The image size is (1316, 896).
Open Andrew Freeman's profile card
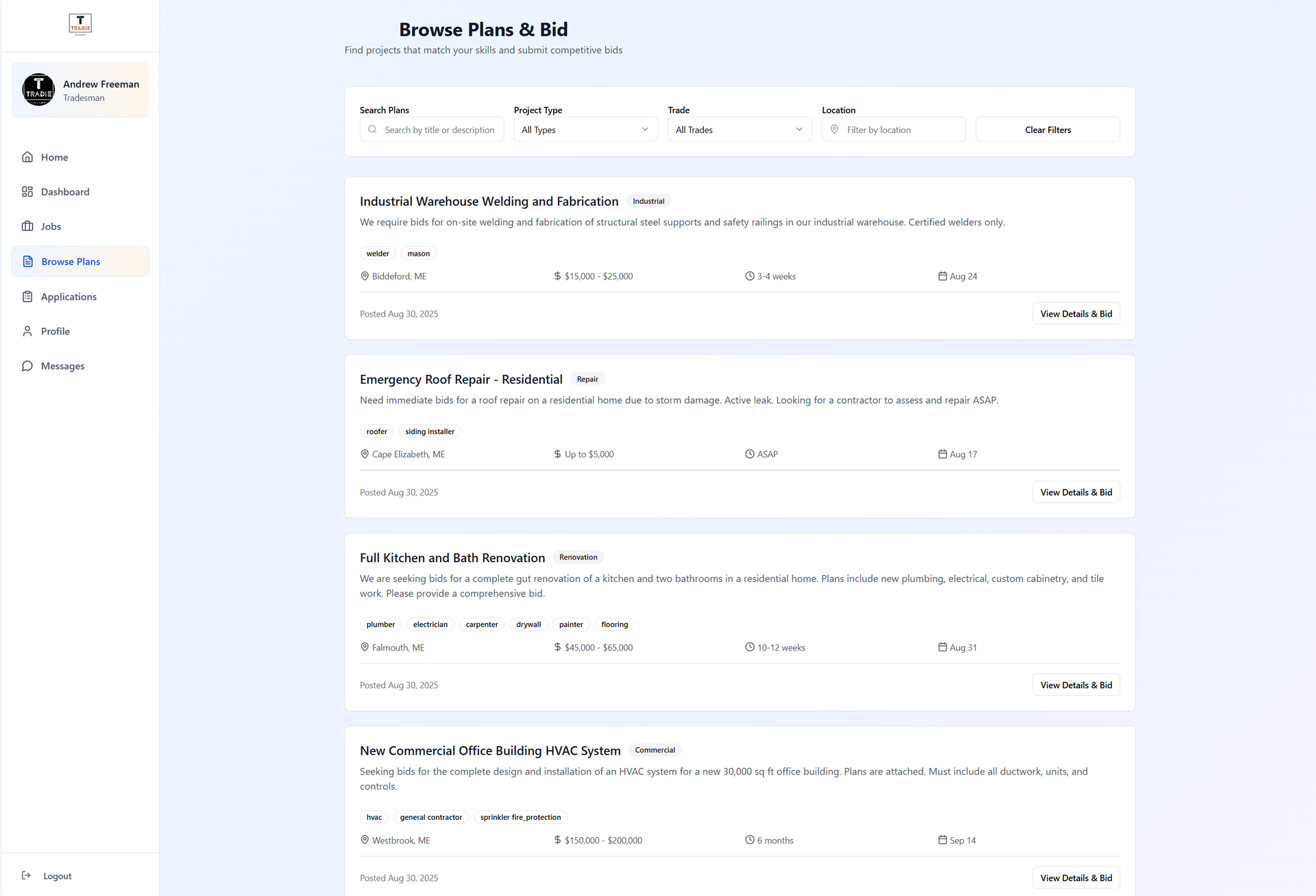(80, 90)
